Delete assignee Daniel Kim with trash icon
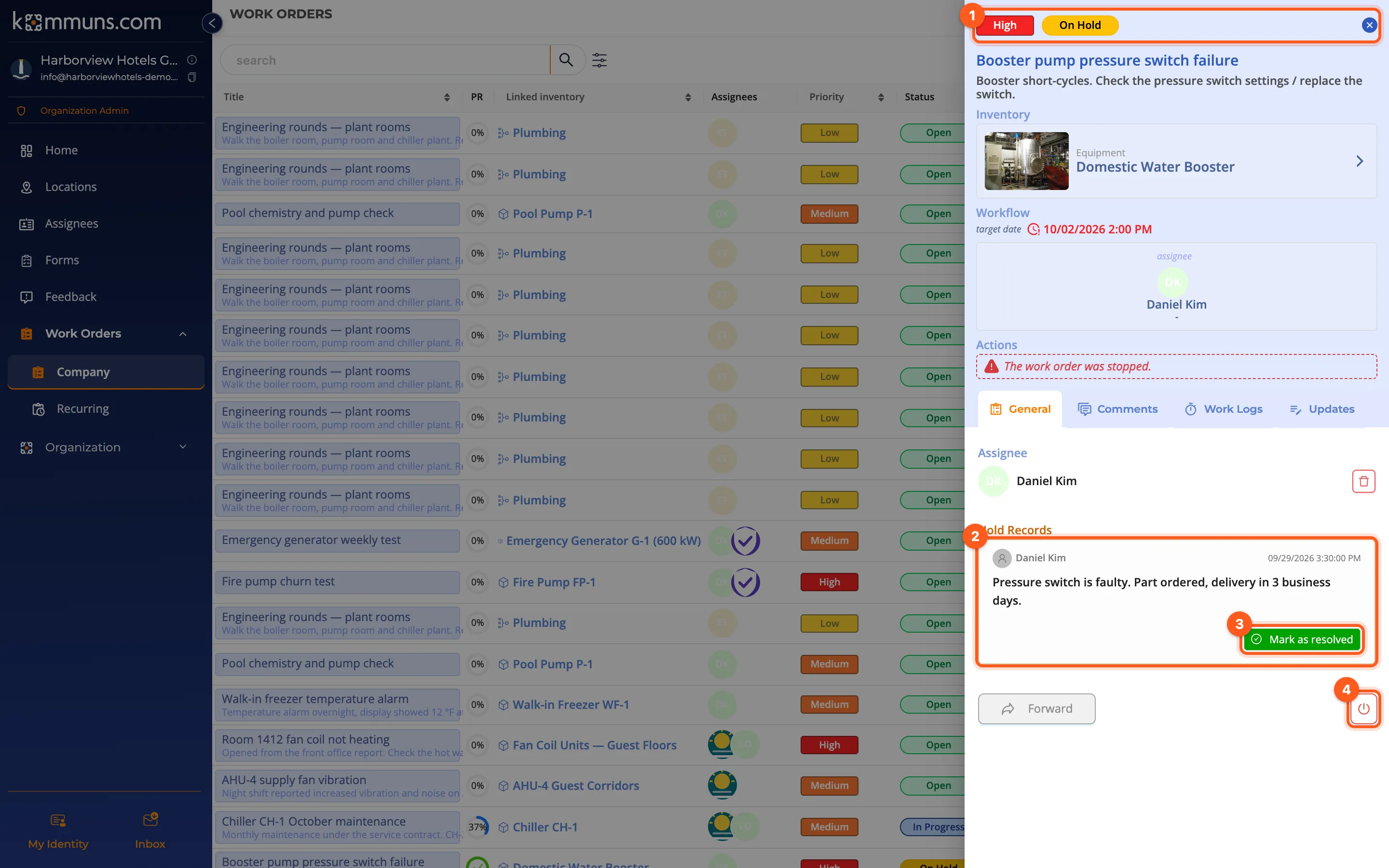Viewport: 1389px width, 868px height. (x=1363, y=481)
